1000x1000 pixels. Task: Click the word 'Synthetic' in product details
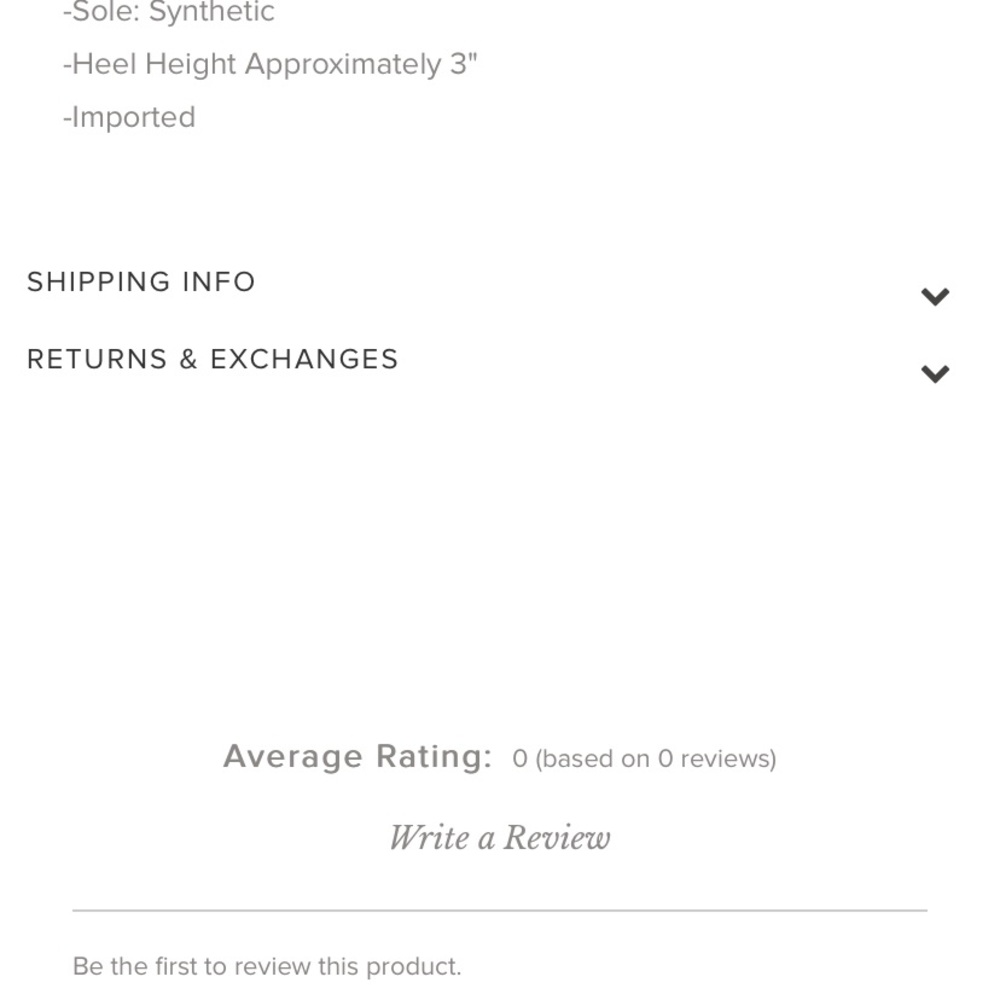click(x=212, y=13)
